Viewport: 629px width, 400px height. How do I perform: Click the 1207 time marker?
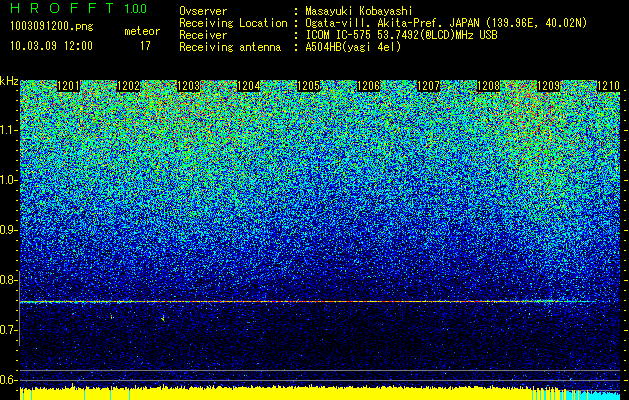(429, 86)
